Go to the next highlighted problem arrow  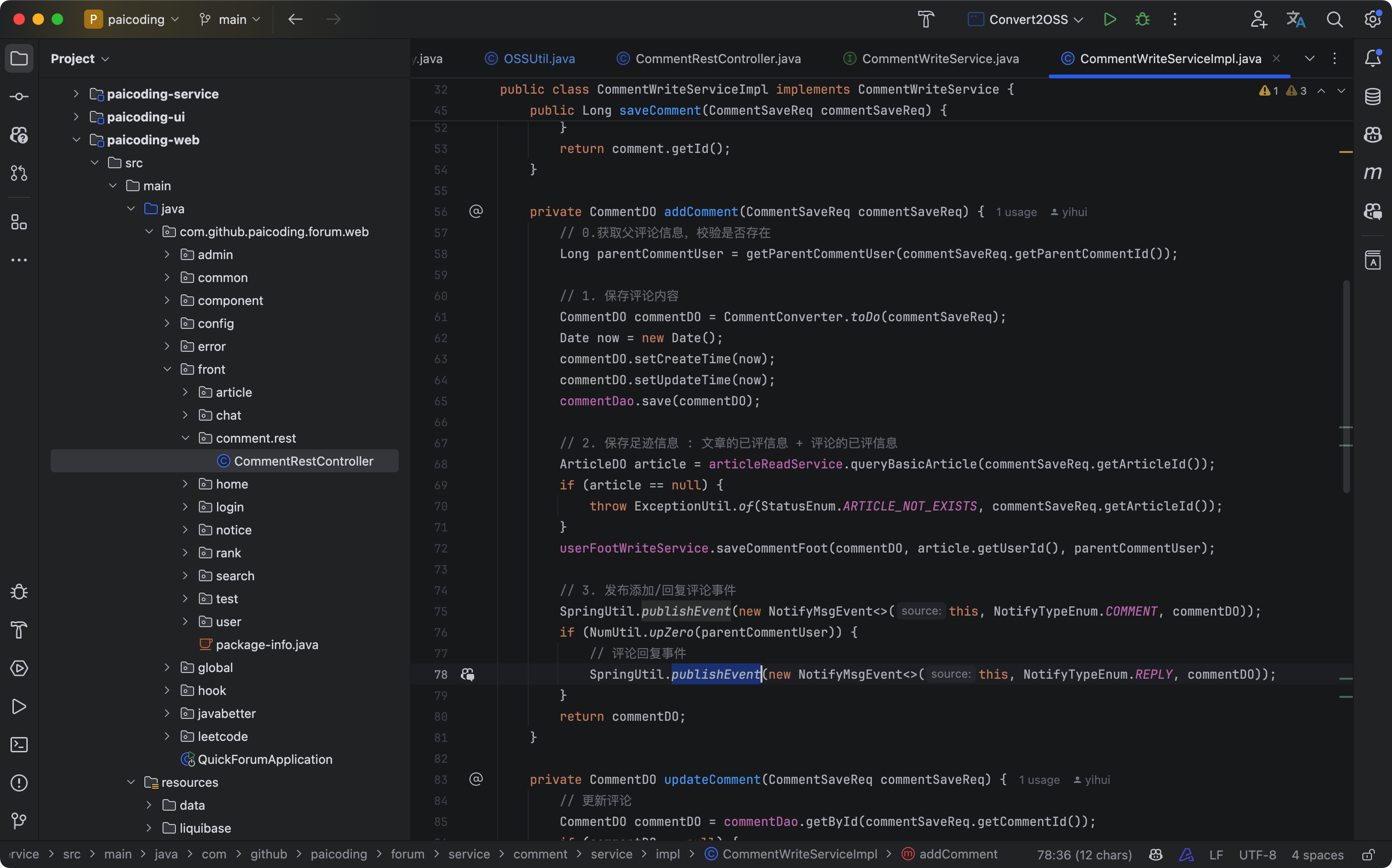[x=1341, y=91]
